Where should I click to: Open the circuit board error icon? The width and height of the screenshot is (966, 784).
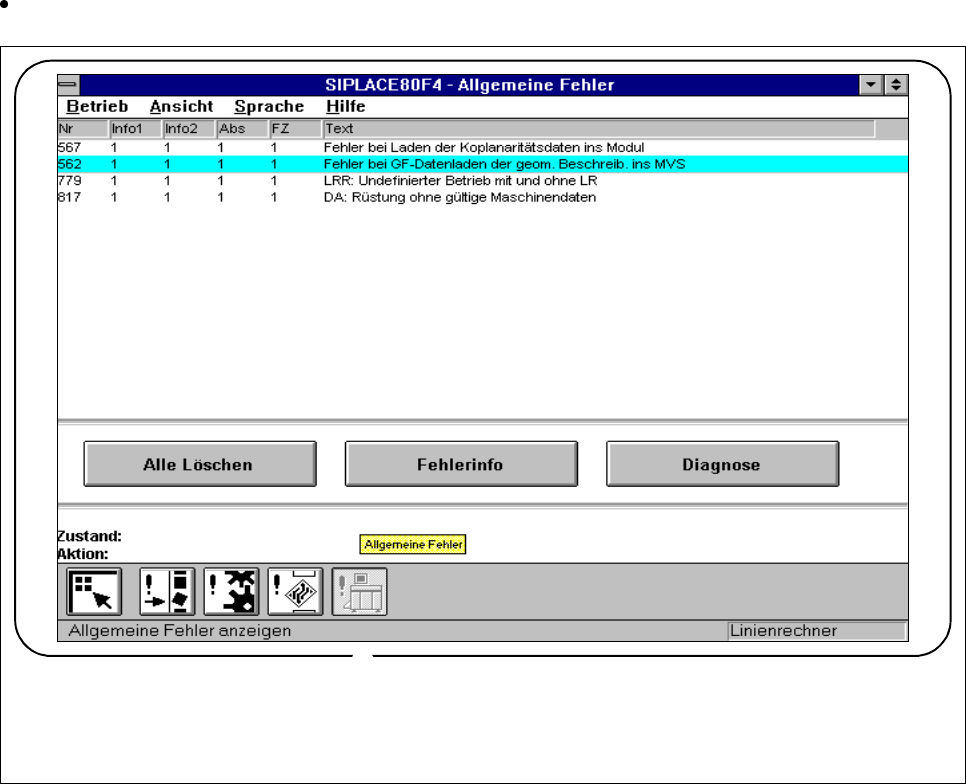(x=295, y=592)
